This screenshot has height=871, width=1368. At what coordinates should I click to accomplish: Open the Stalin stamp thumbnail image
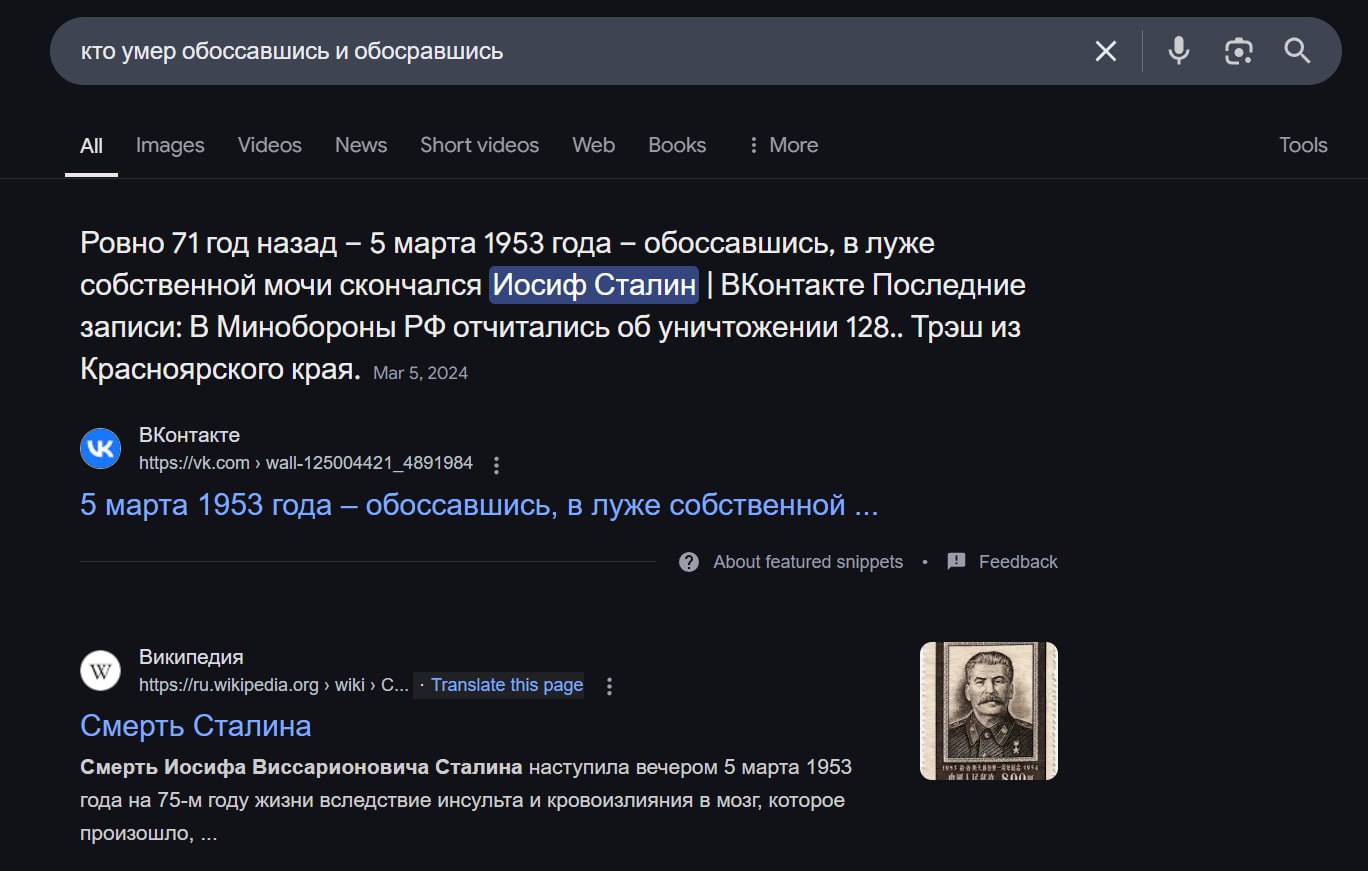(x=989, y=711)
